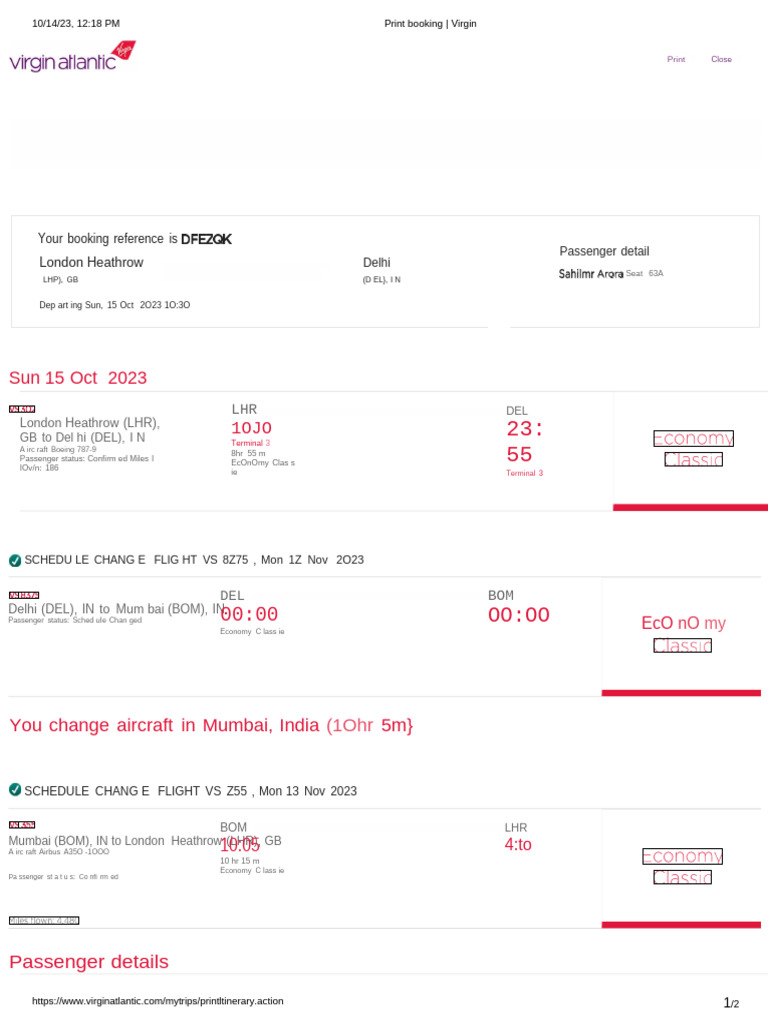Image resolution: width=768 pixels, height=1024 pixels.
Task: Click the Sun 15 Oct 2023 date heading
Action: (x=78, y=378)
